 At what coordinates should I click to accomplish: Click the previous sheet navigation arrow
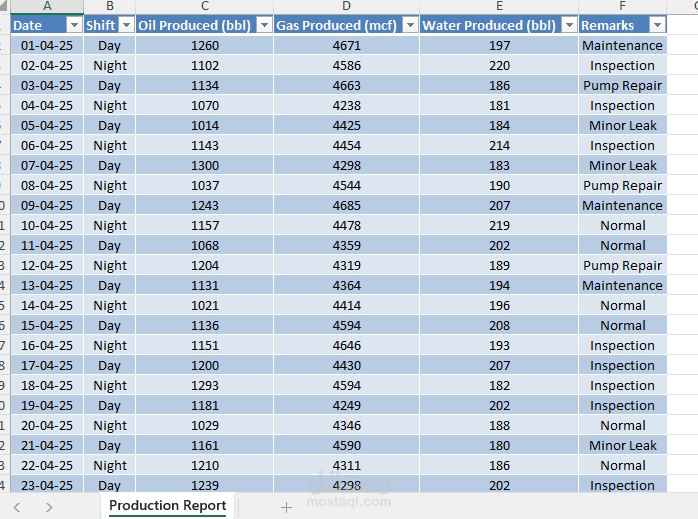coord(17,507)
